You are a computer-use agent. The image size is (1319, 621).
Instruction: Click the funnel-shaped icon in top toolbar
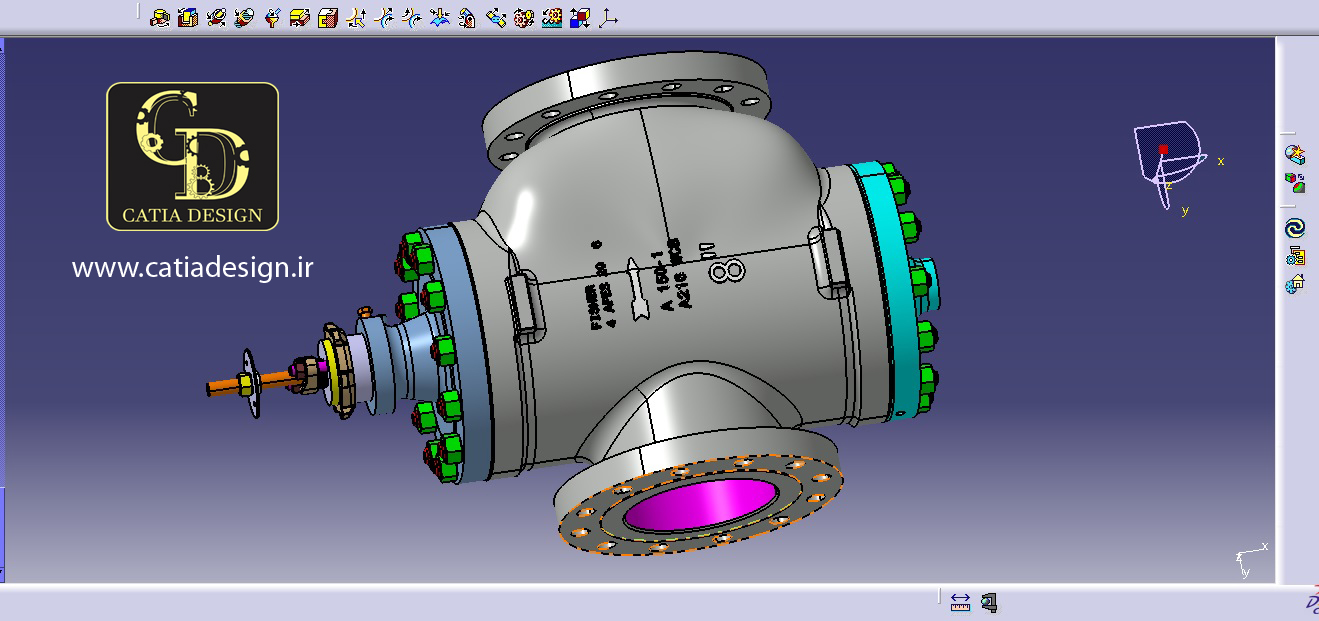(x=271, y=17)
